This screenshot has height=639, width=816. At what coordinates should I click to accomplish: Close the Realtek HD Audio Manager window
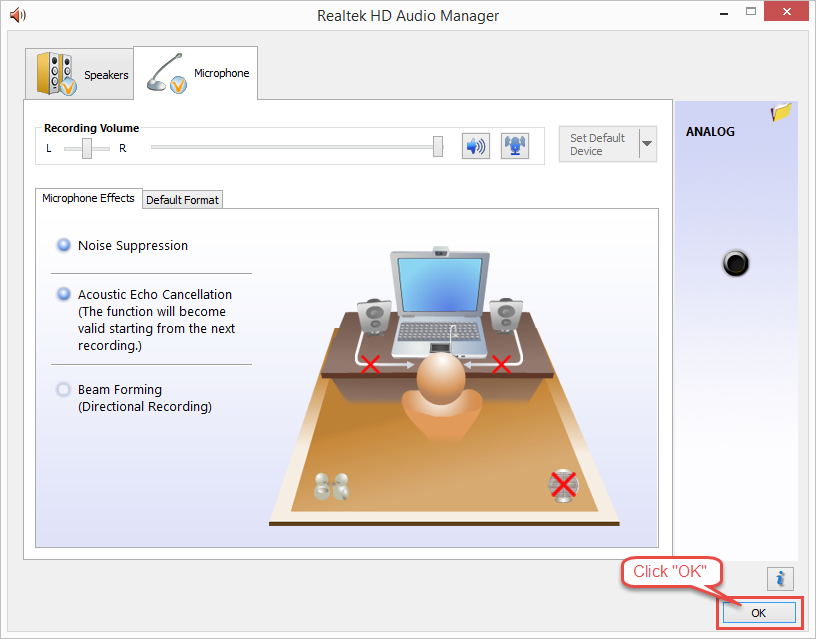point(786,11)
